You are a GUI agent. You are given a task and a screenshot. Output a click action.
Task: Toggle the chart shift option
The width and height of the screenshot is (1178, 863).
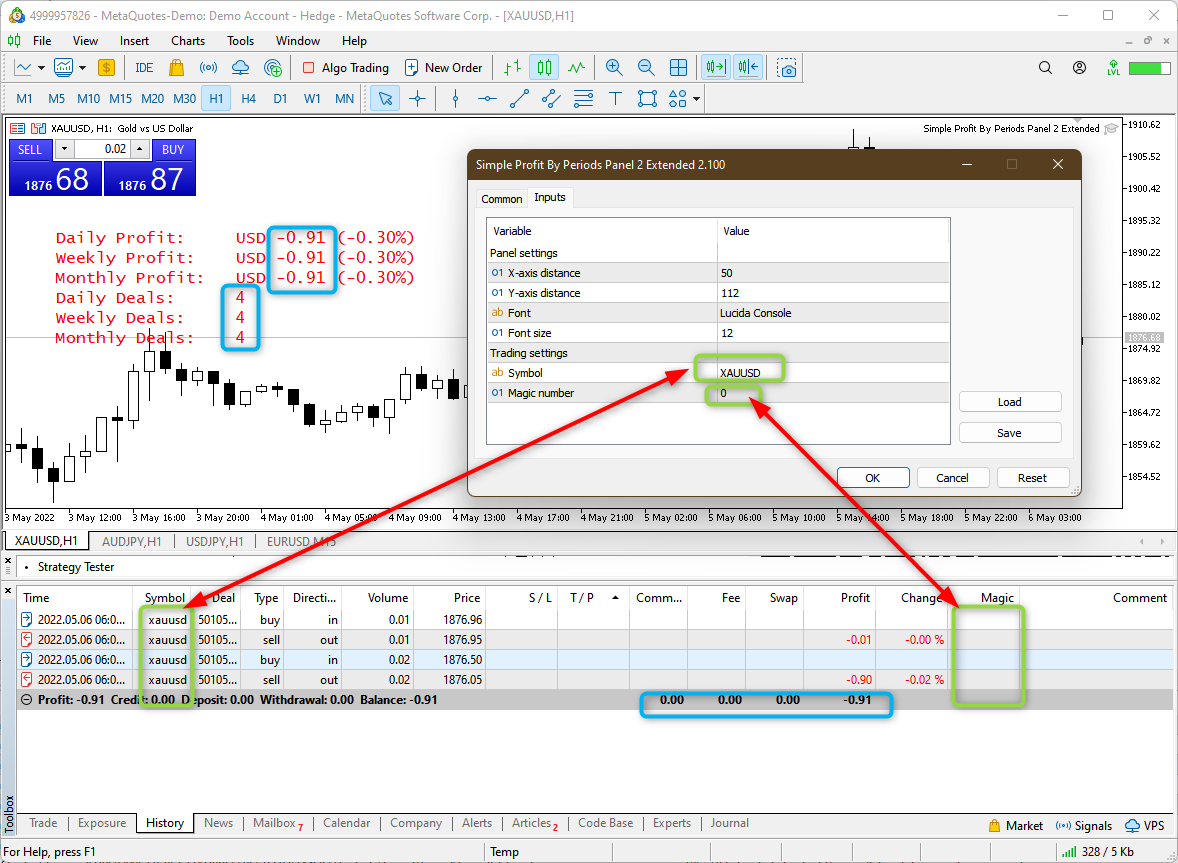tap(748, 67)
